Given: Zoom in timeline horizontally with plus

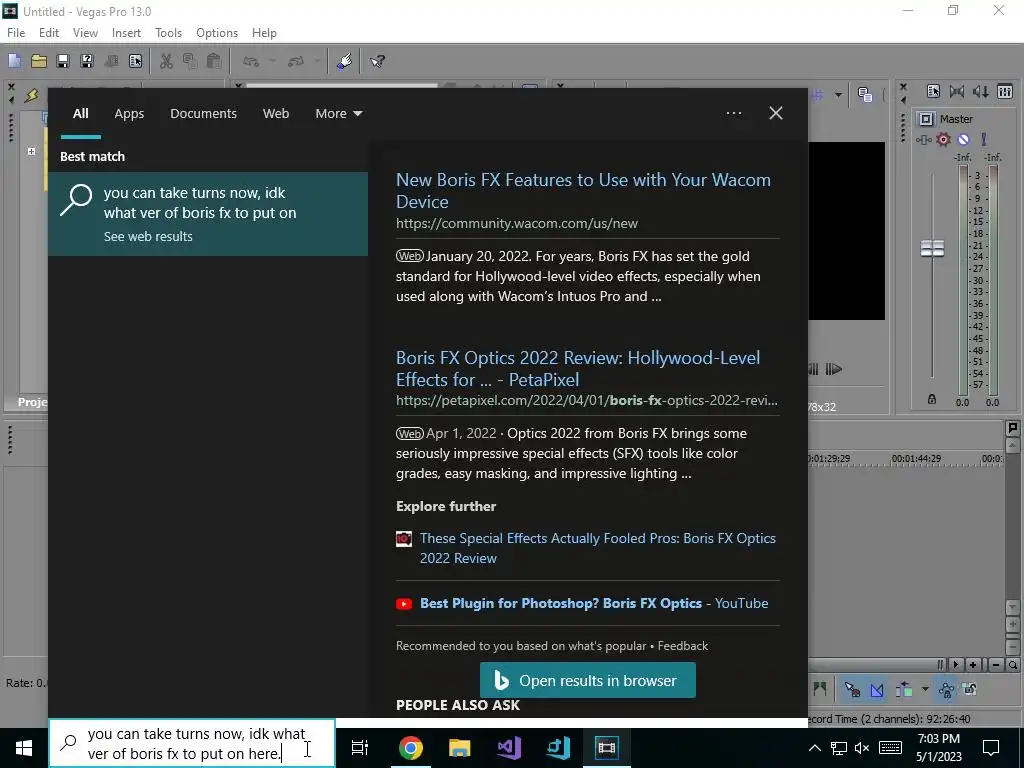Looking at the screenshot, I should [x=973, y=665].
